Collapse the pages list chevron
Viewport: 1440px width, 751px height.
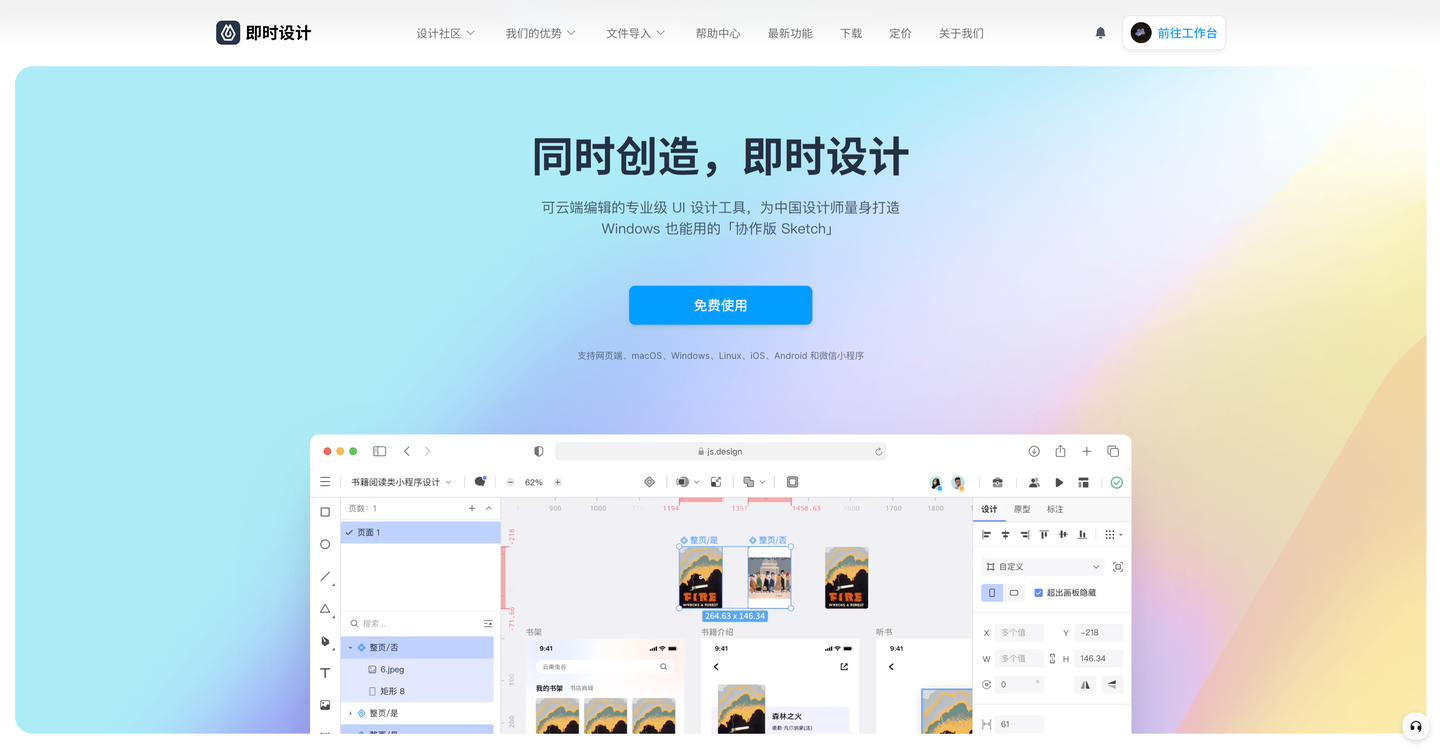(x=489, y=508)
